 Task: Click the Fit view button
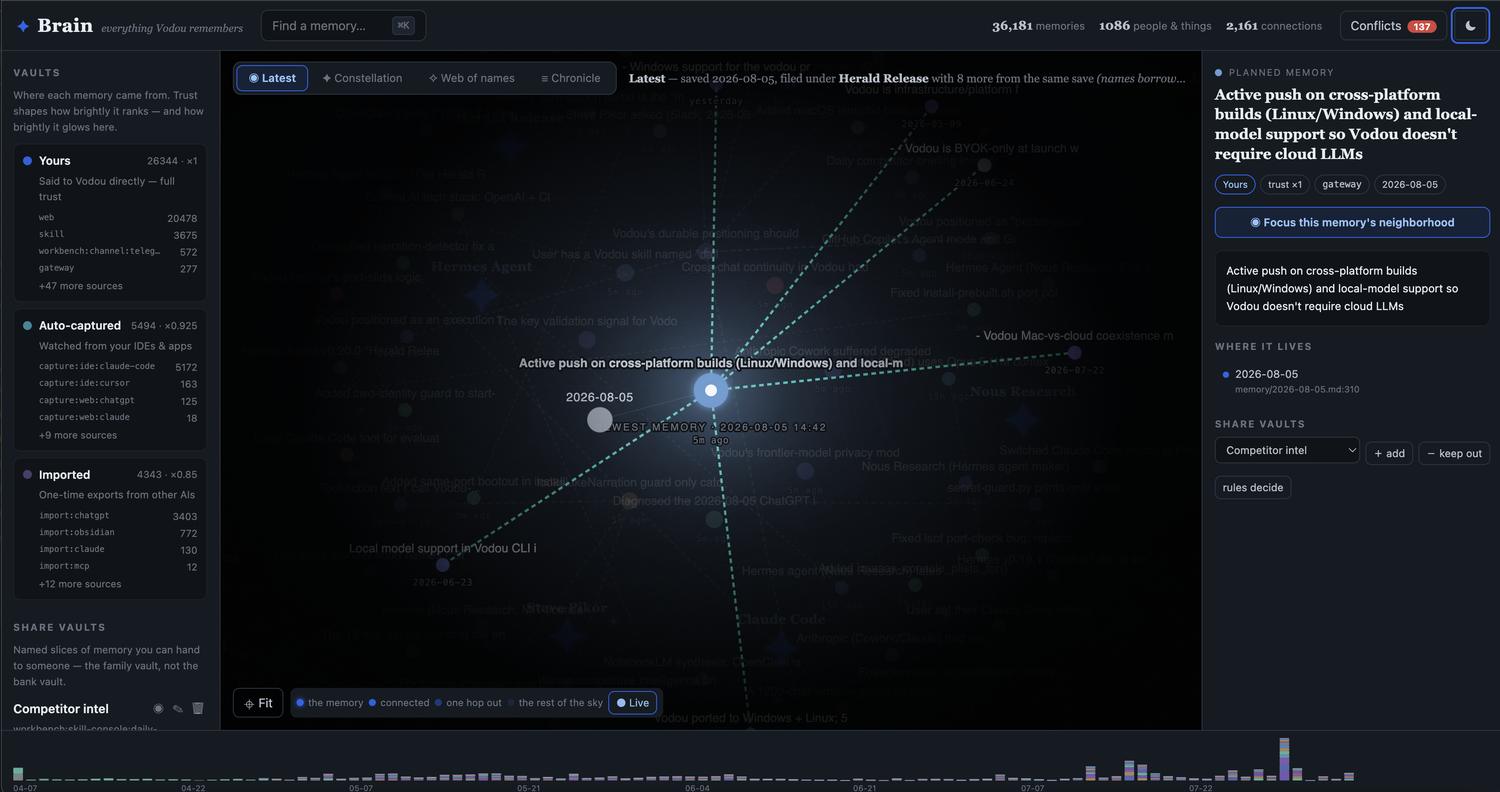click(258, 703)
